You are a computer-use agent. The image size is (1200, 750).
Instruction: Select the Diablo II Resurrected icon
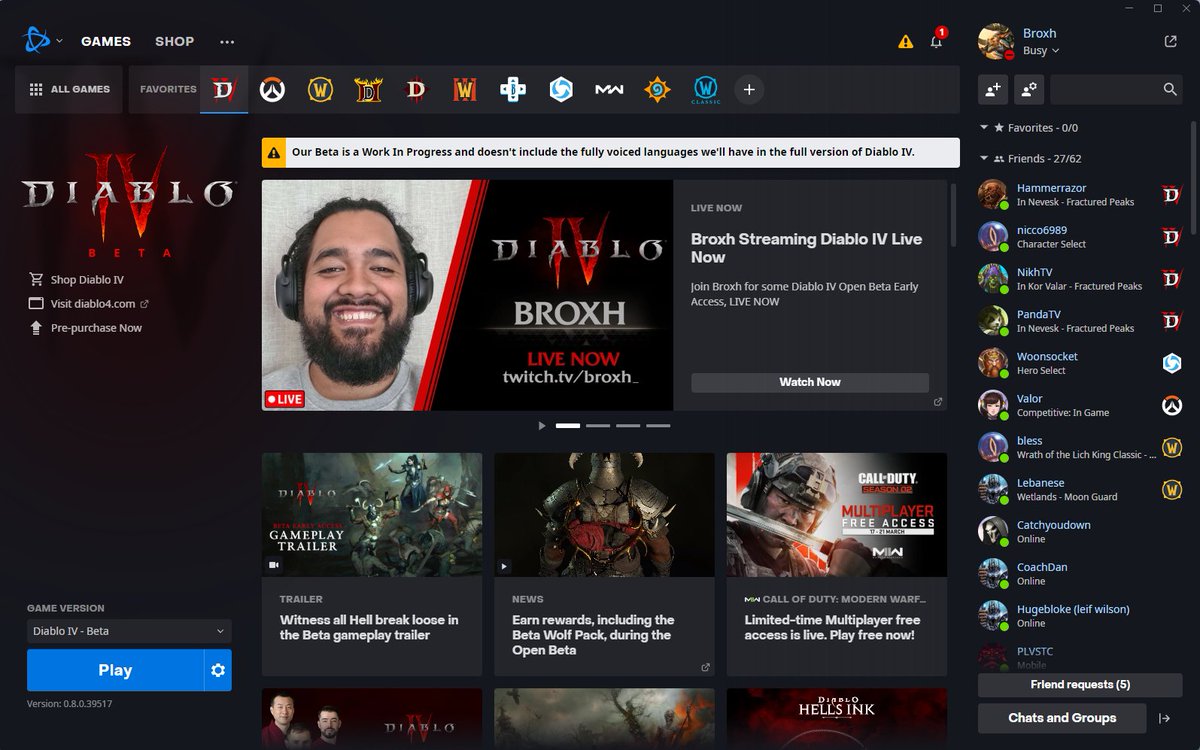[368, 90]
